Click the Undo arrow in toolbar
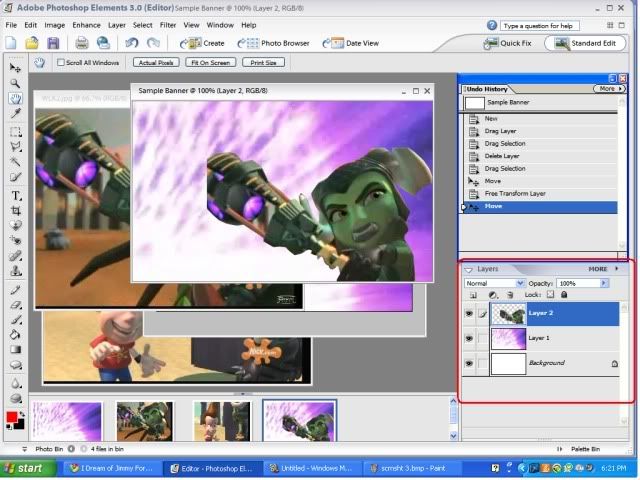This screenshot has width=640, height=480. pyautogui.click(x=132, y=43)
